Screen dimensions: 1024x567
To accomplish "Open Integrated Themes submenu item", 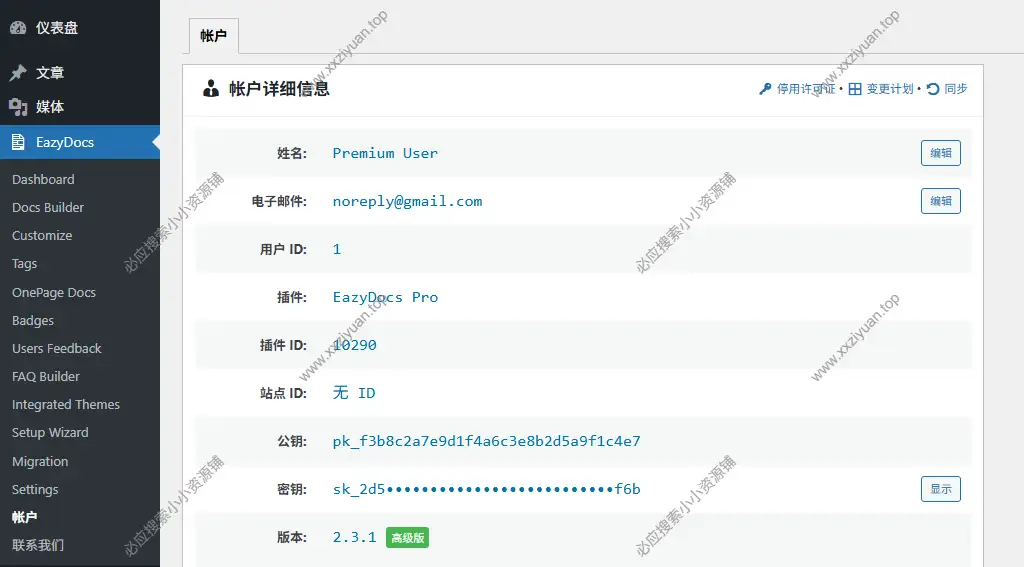I will point(65,404).
